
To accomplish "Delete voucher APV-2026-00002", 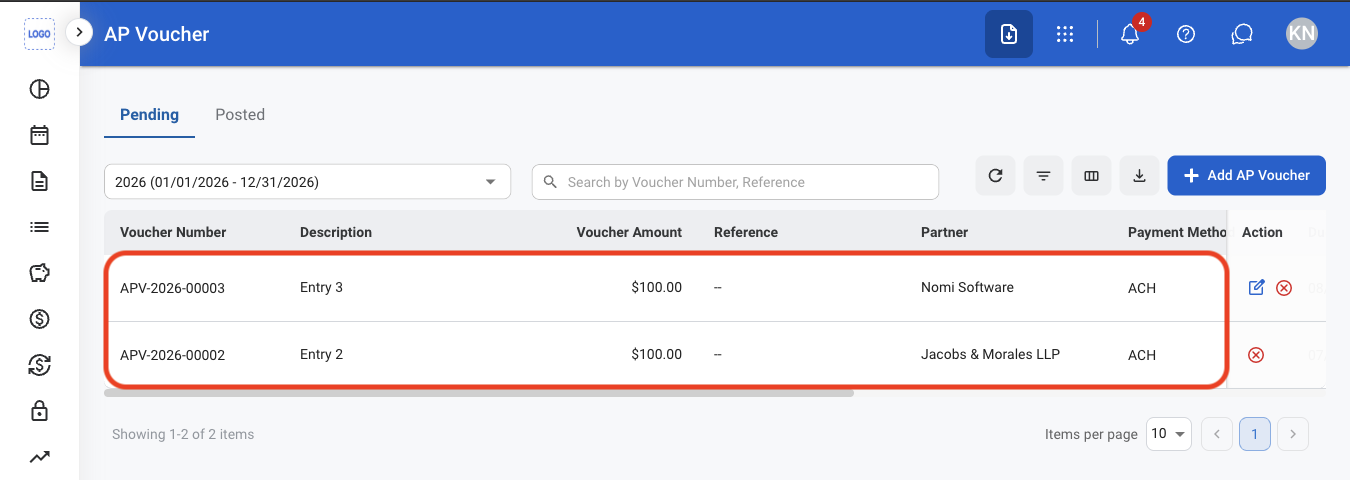I will 1256,355.
